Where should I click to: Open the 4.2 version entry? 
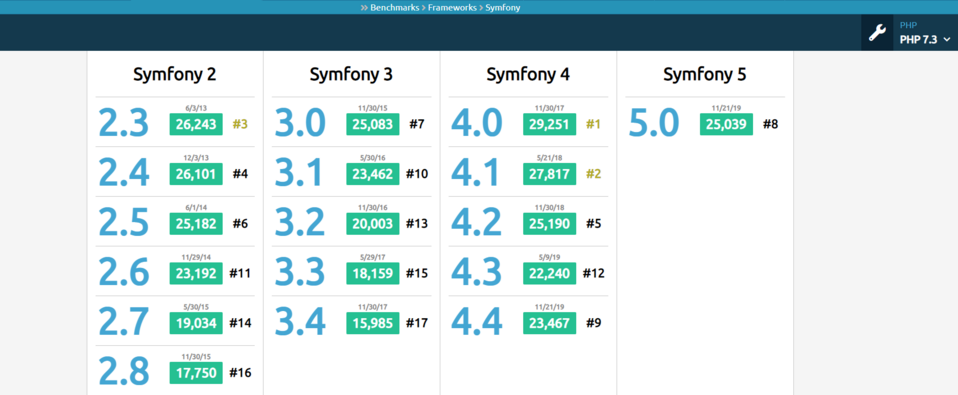click(477, 223)
